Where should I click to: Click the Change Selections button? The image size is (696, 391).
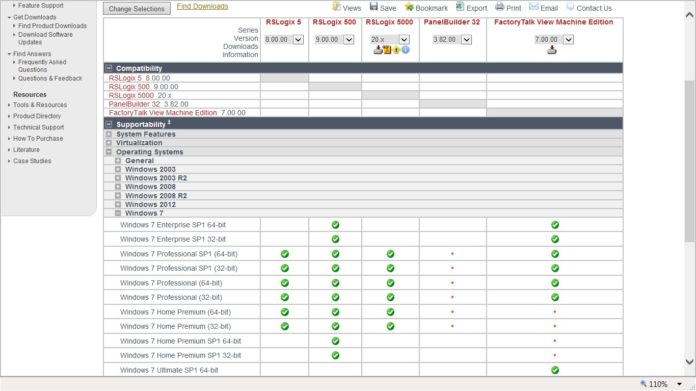[137, 8]
